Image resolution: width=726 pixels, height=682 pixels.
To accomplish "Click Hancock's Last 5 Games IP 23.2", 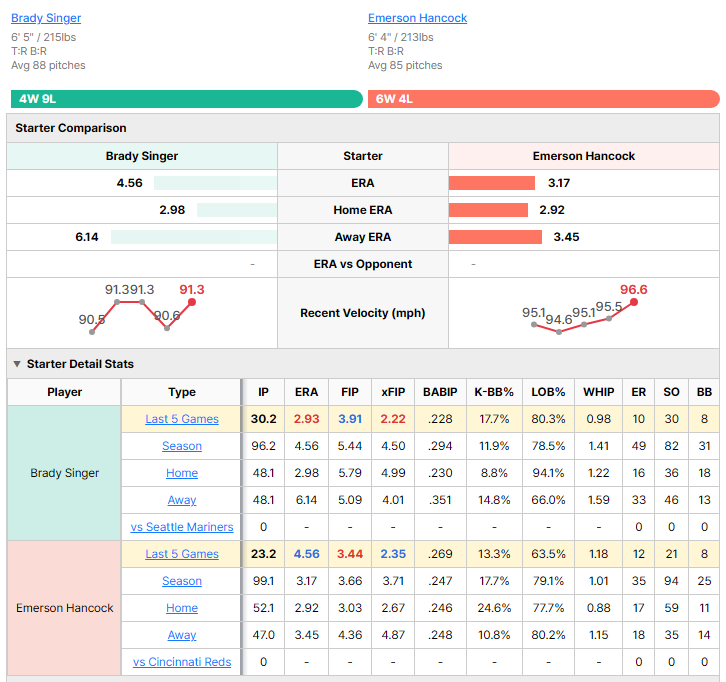I will click(x=263, y=554).
